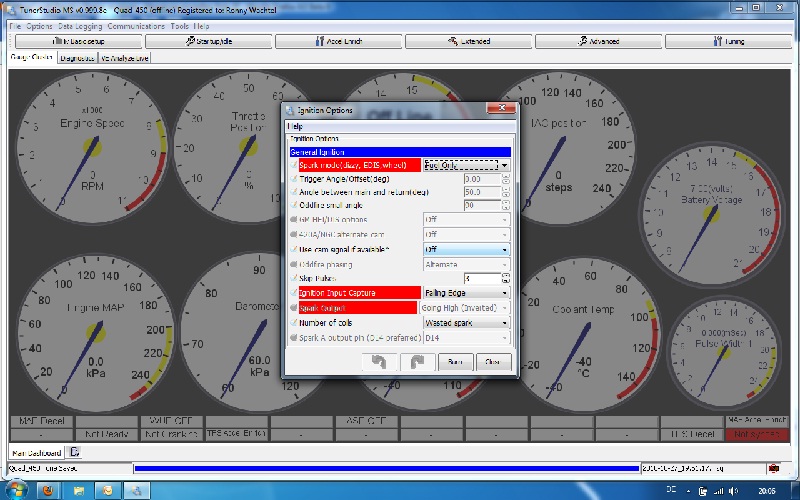Open the Windows Start menu
800x500 pixels.
pos(15,489)
